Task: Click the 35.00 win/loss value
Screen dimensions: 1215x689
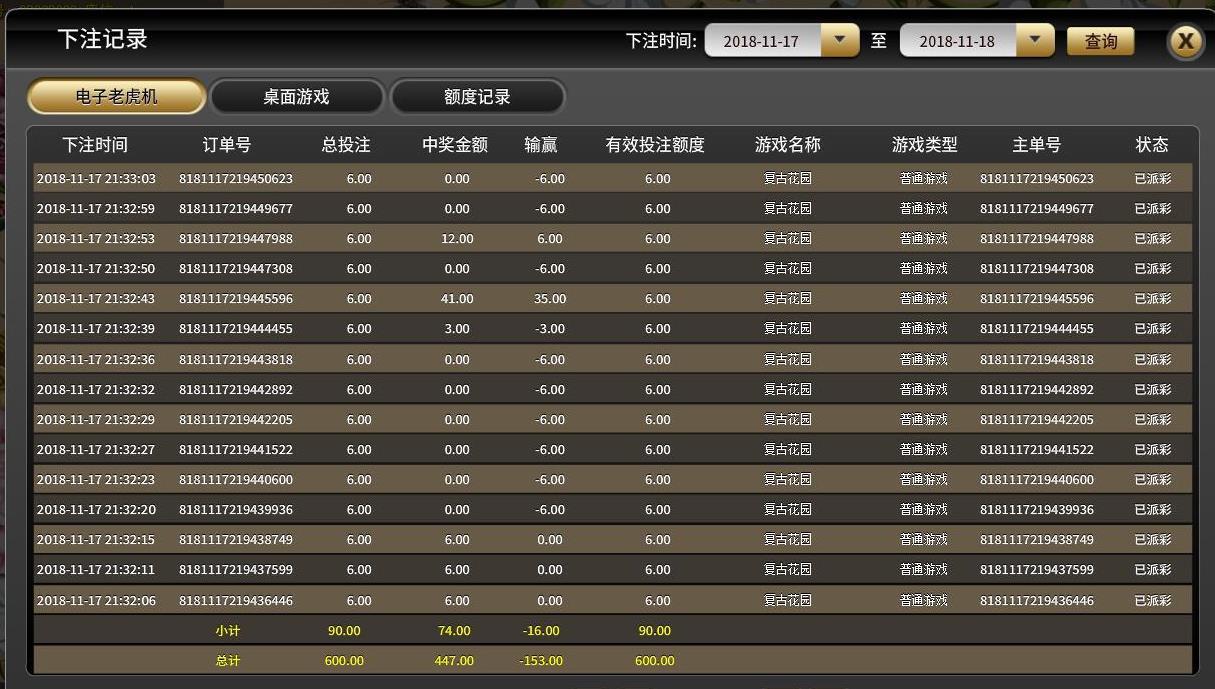Action: pos(550,299)
